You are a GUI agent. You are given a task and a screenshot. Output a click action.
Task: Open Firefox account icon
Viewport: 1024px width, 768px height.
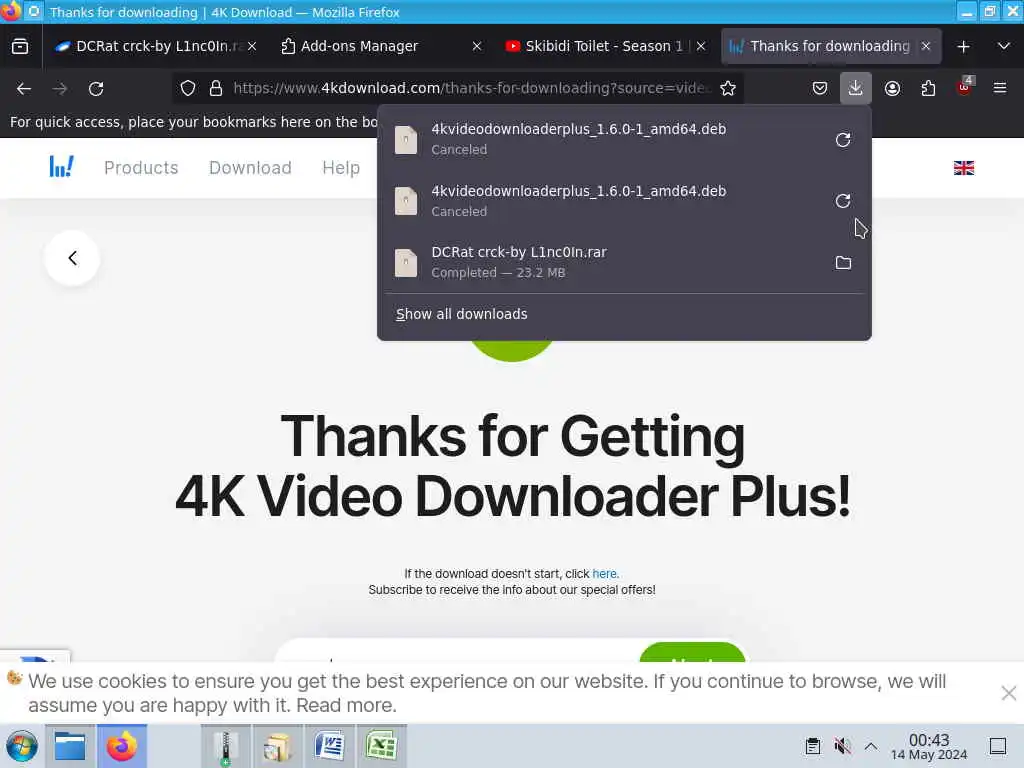pos(892,88)
